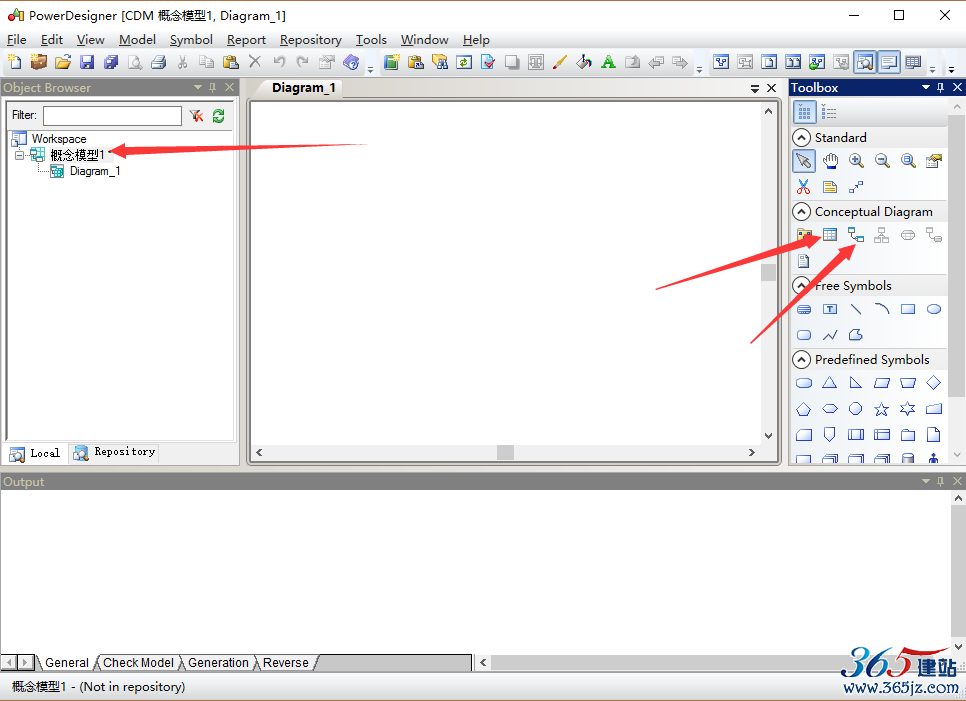Select the Zoom In tool in Toolbox
966x701 pixels.
856,161
